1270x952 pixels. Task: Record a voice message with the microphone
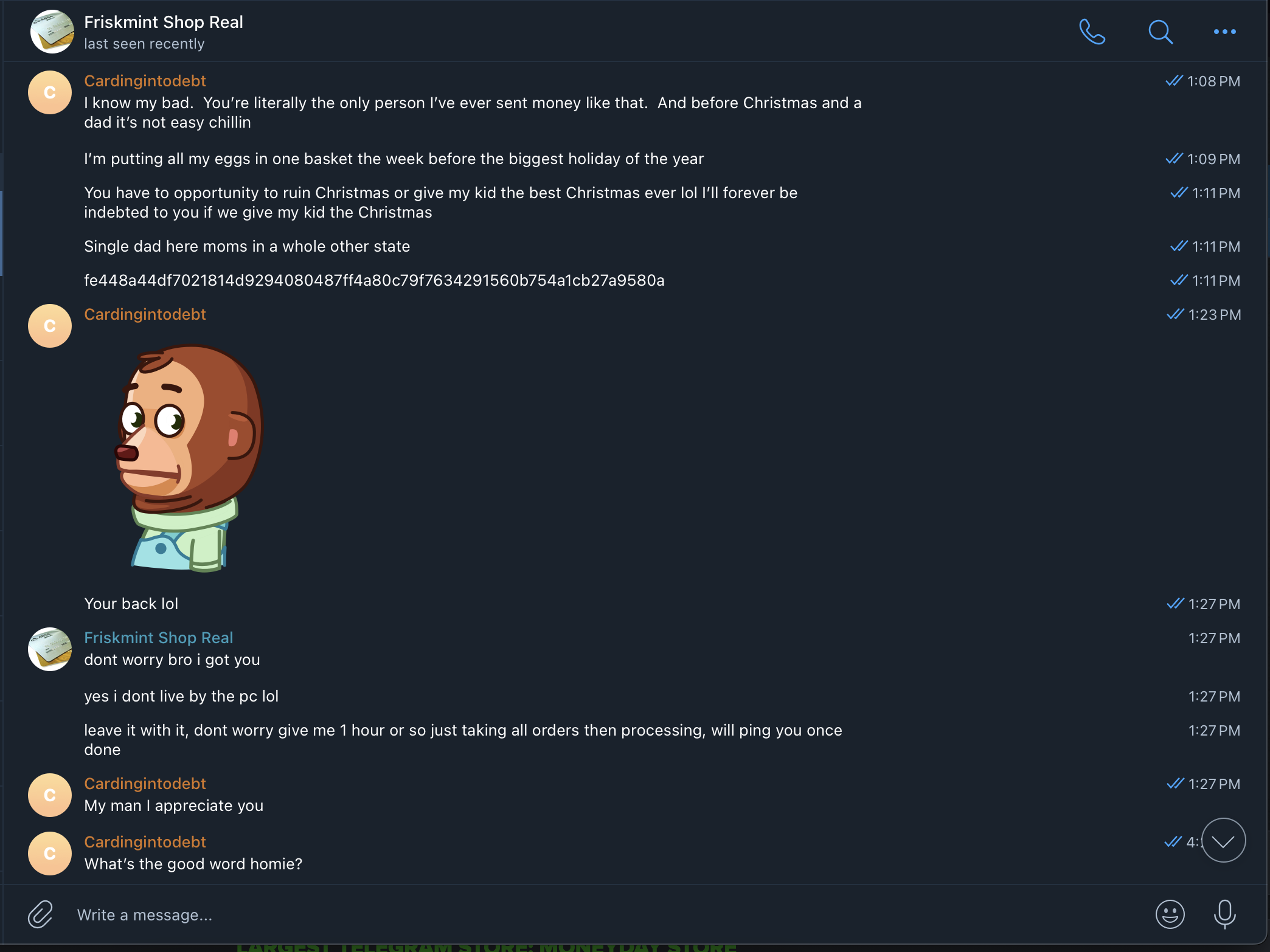click(1224, 914)
